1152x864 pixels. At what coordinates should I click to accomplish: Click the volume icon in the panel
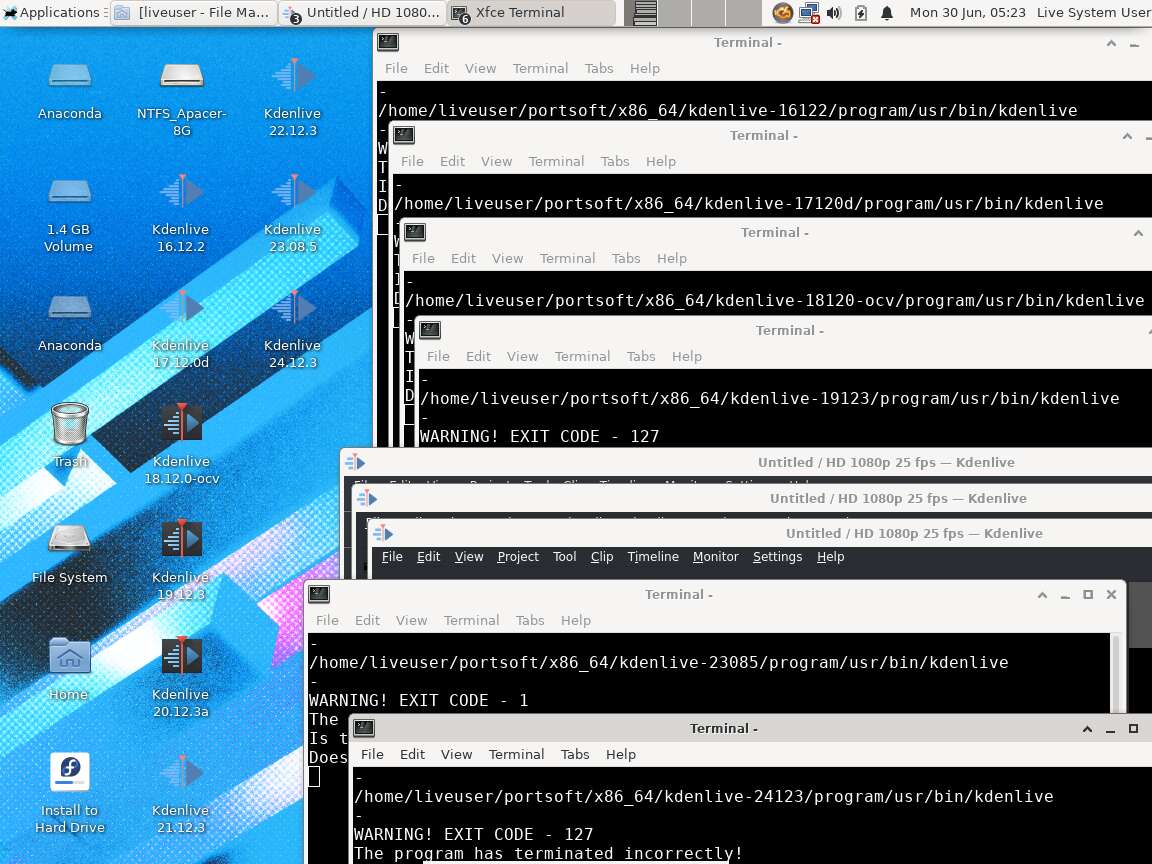pos(834,12)
